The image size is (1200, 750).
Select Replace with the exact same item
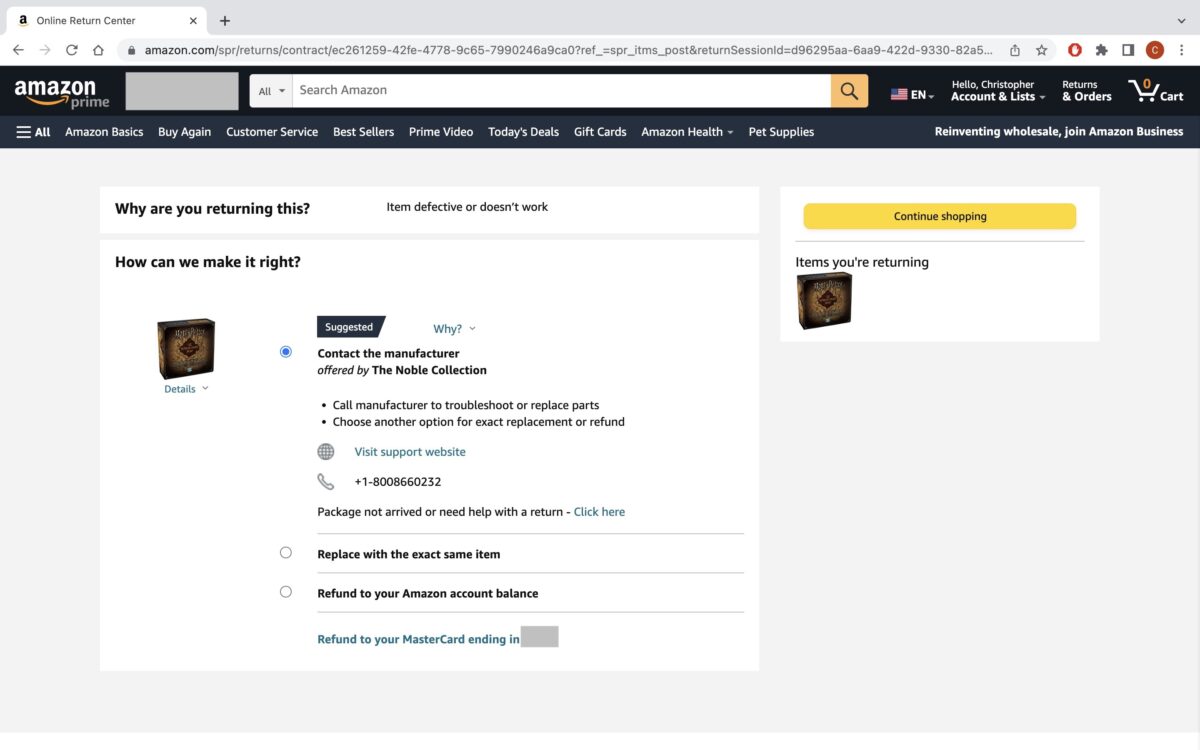(286, 553)
